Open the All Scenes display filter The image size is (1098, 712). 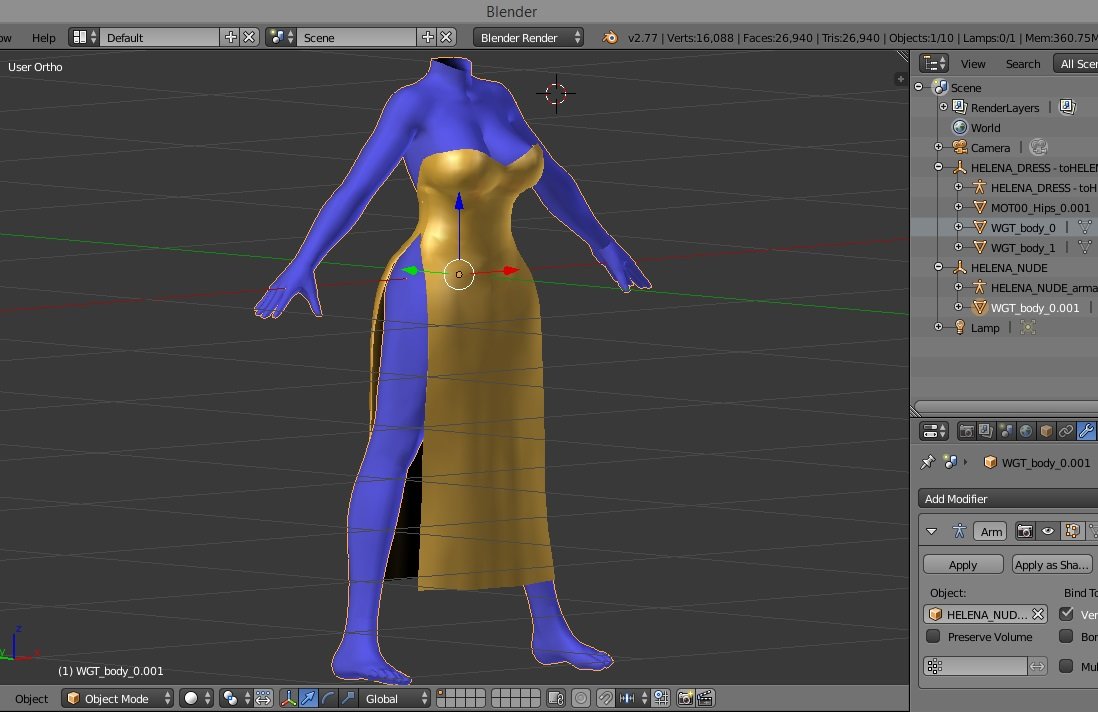click(x=1076, y=64)
